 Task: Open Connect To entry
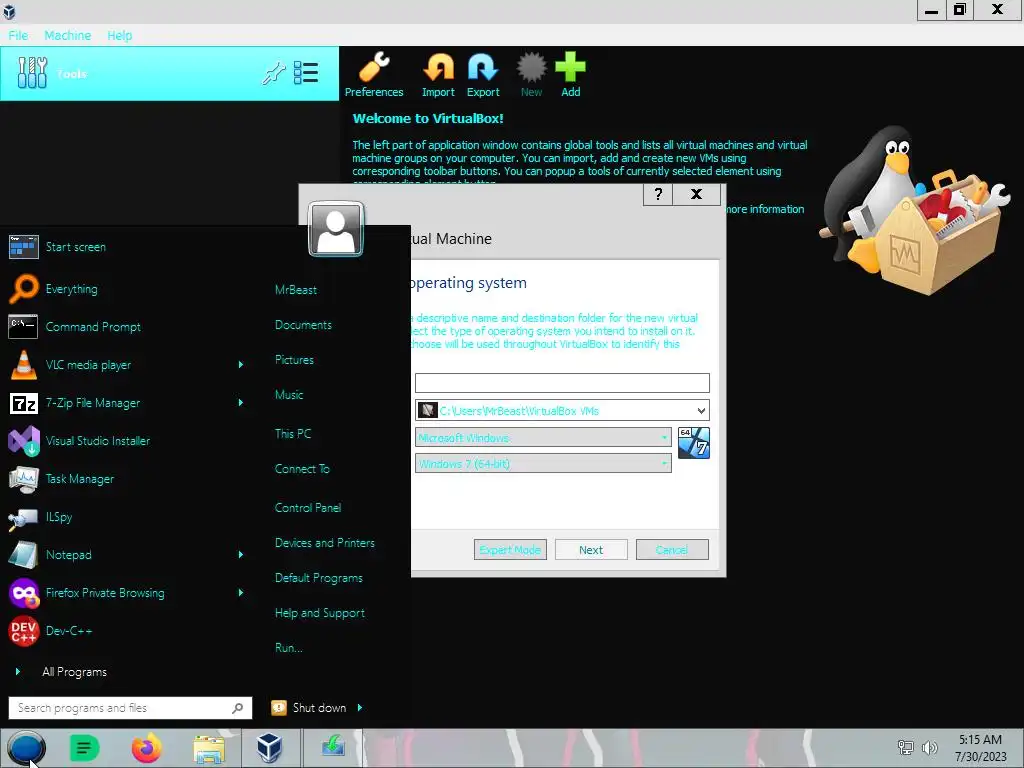point(302,469)
